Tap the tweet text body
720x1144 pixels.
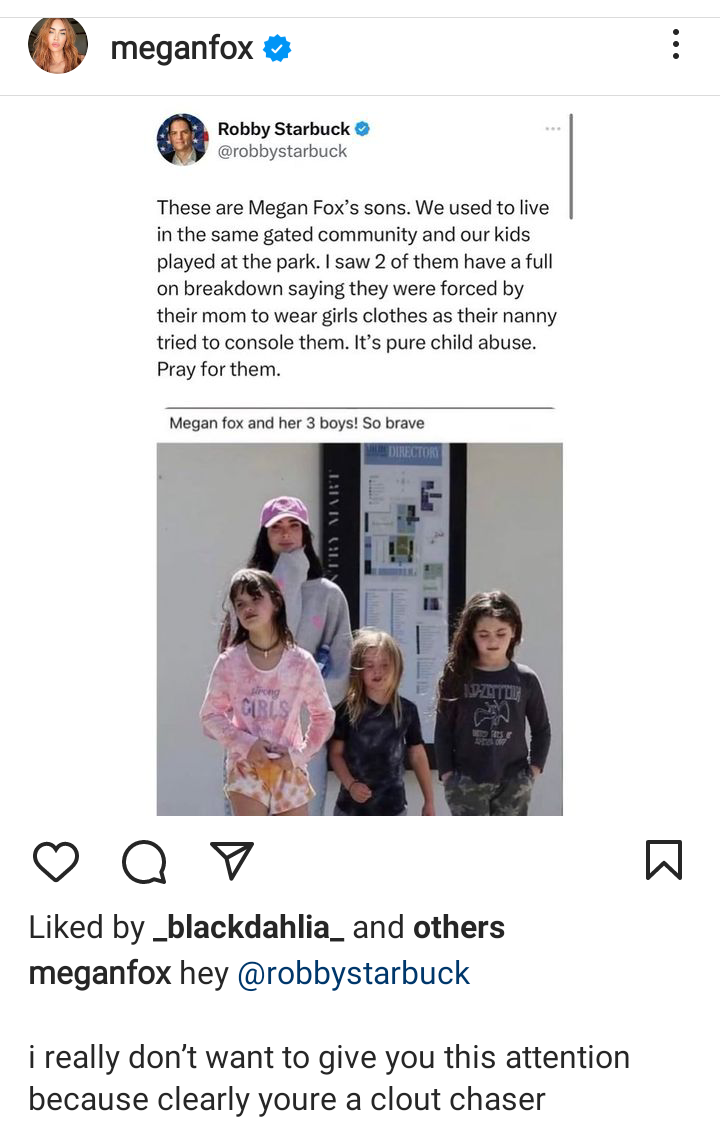(357, 288)
